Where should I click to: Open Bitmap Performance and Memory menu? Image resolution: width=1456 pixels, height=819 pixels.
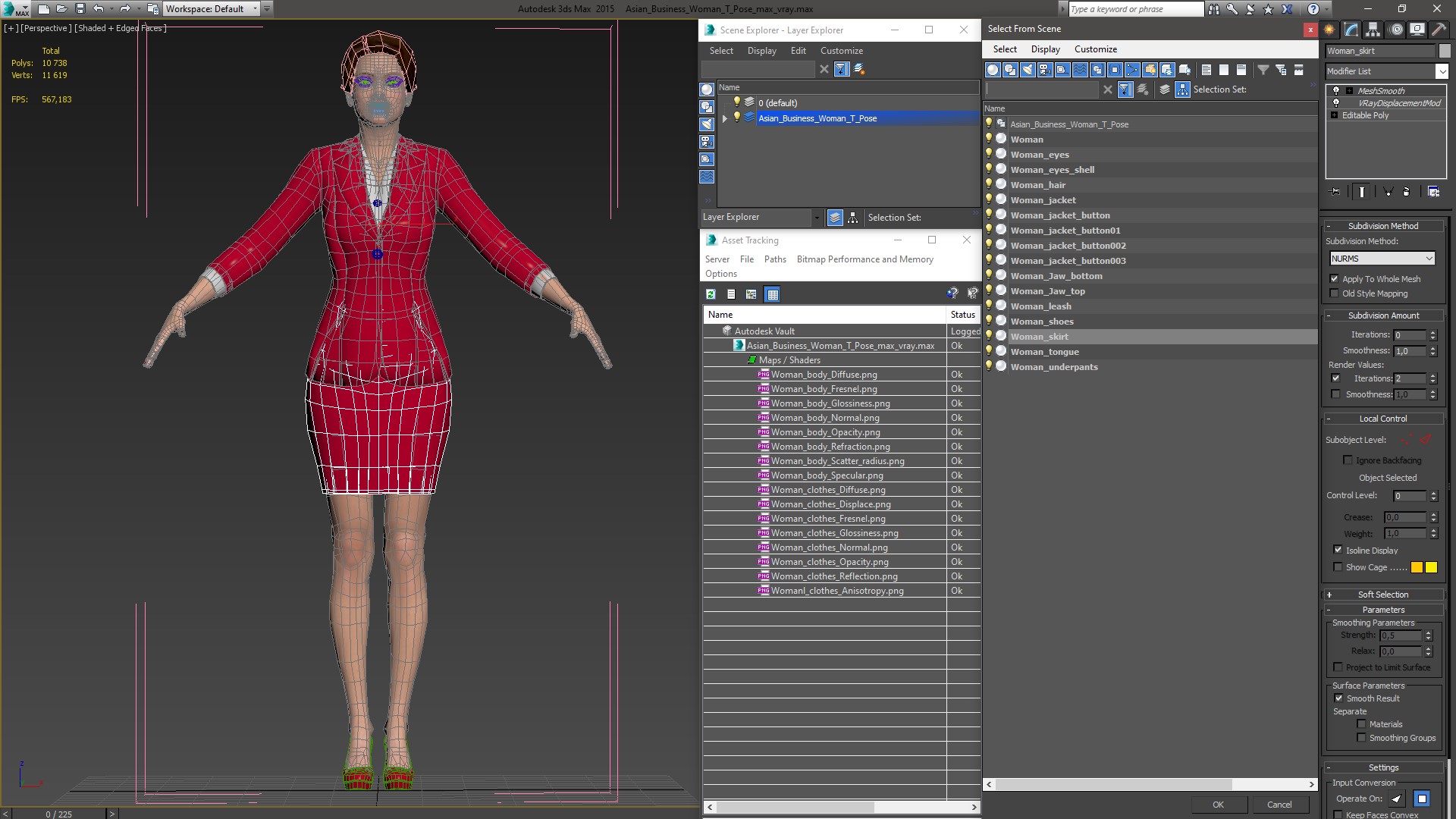pyautogui.click(x=864, y=259)
